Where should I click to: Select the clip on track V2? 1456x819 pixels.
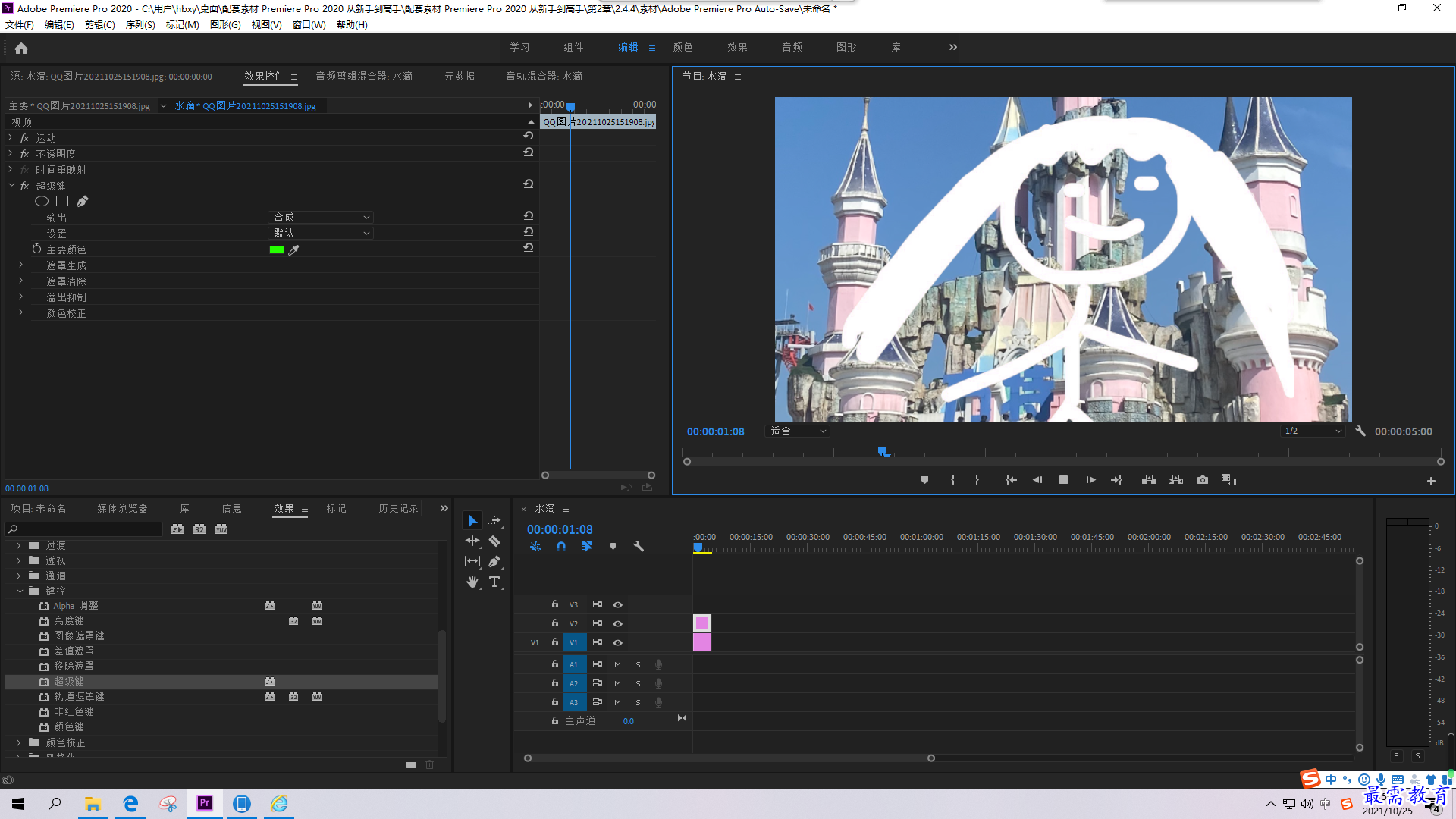(702, 623)
